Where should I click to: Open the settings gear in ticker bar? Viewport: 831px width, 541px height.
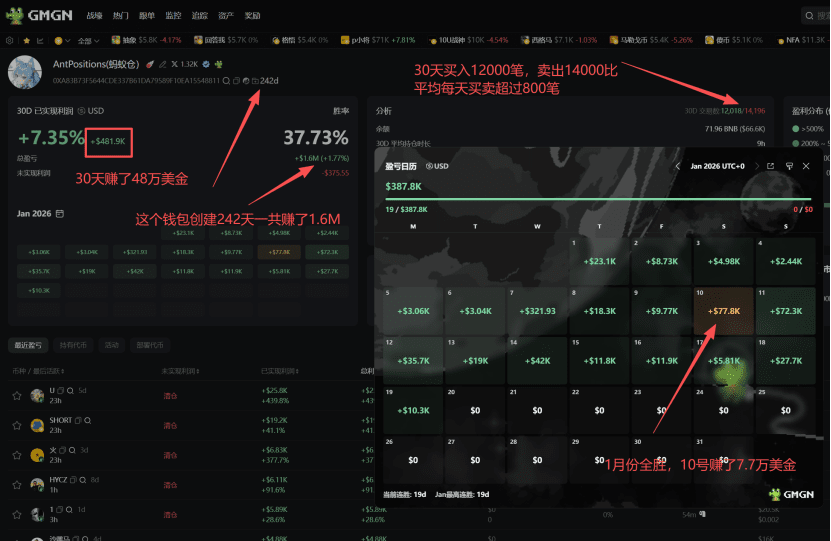click(x=10, y=40)
